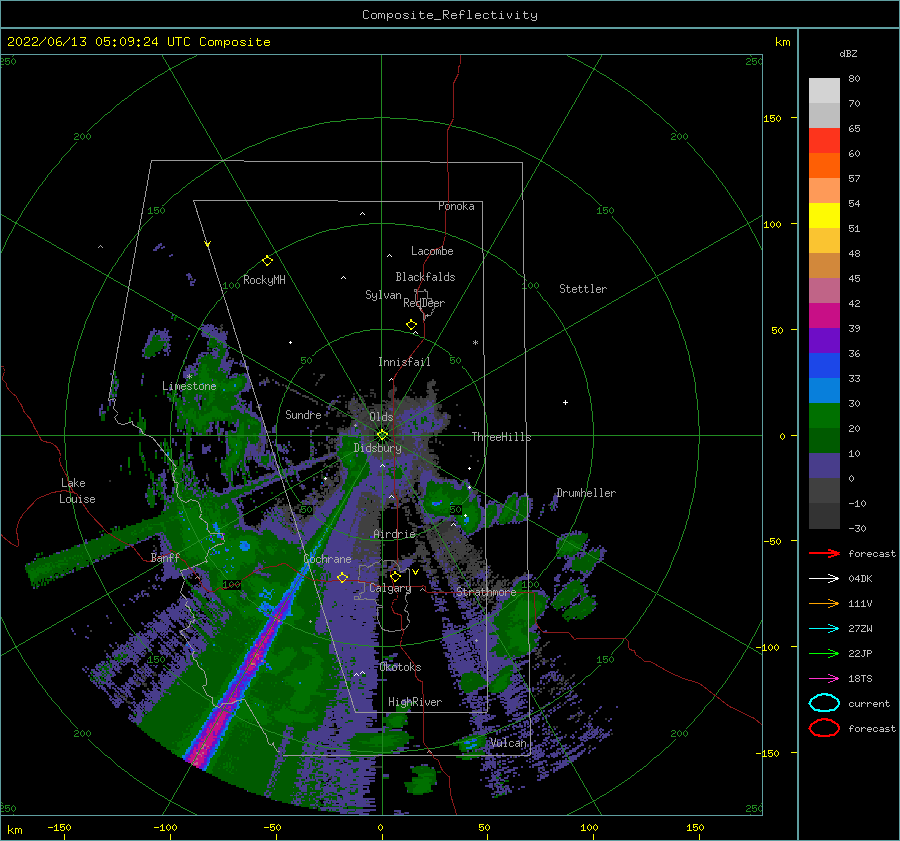Click the Banff label

tap(165, 557)
